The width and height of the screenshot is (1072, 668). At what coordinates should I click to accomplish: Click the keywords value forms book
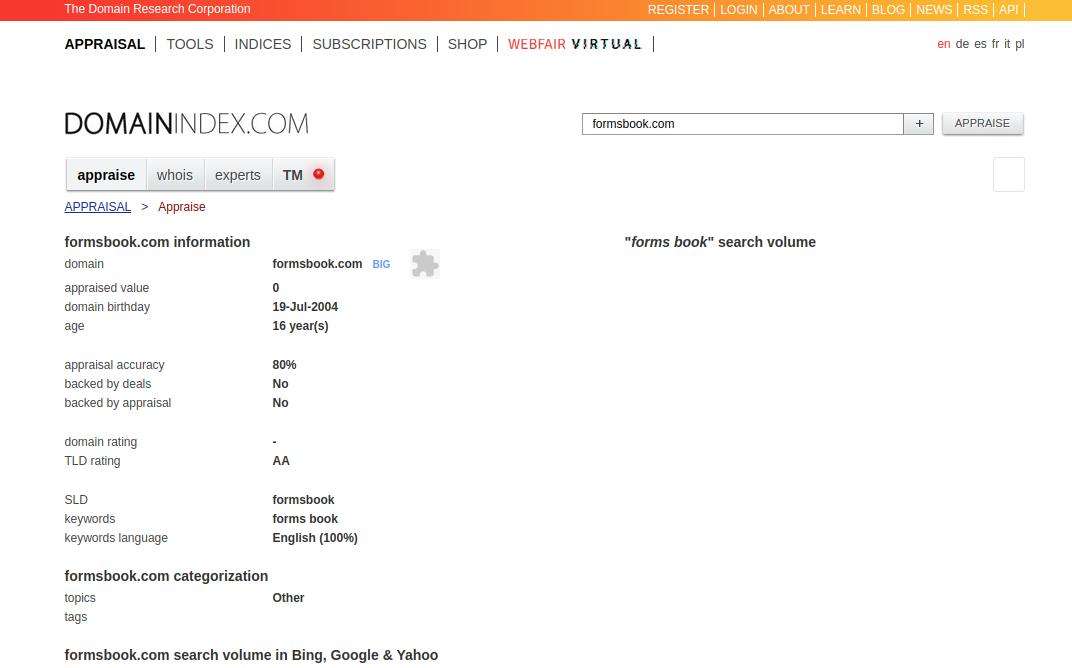[x=305, y=519]
